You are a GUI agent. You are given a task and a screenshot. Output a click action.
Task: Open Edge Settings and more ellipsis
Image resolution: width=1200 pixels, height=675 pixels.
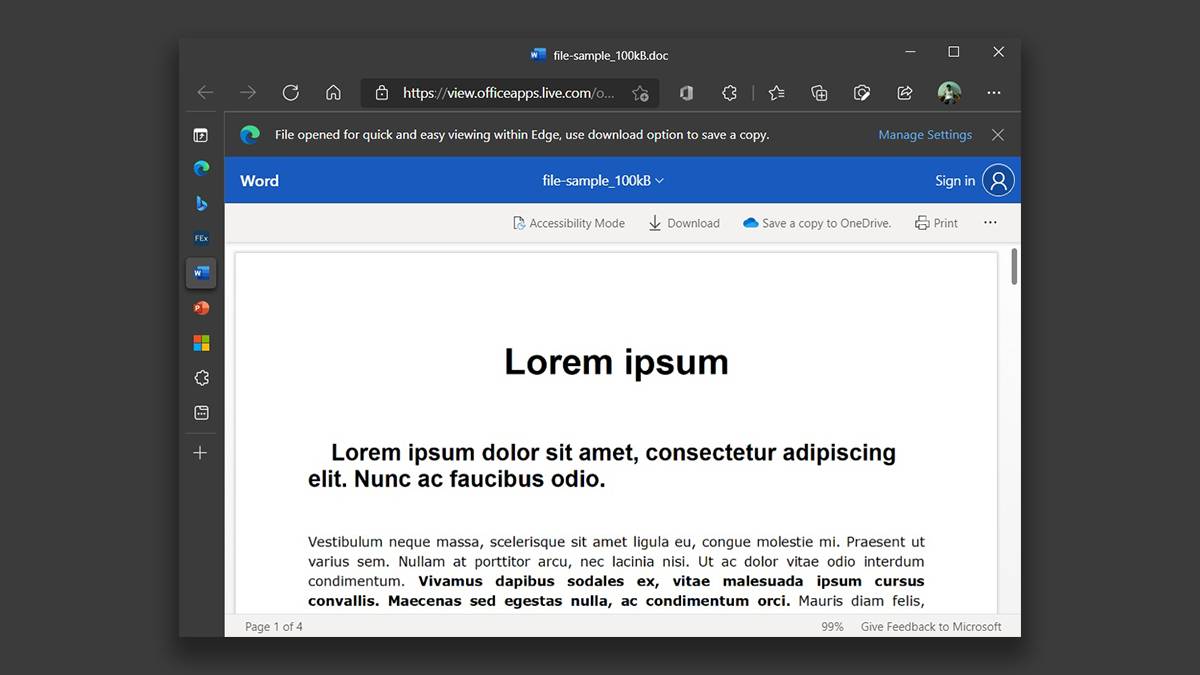(994, 93)
